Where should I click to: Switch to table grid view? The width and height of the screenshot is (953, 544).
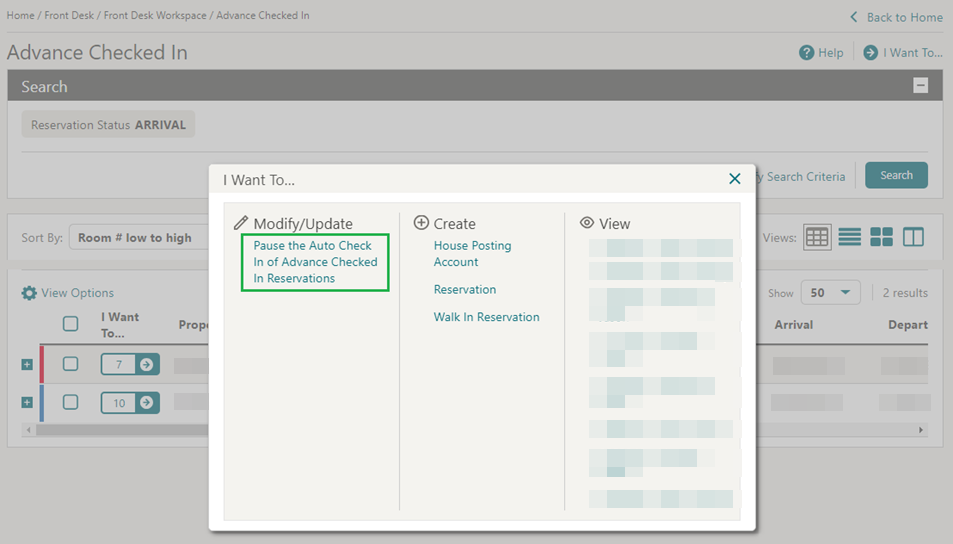point(817,237)
